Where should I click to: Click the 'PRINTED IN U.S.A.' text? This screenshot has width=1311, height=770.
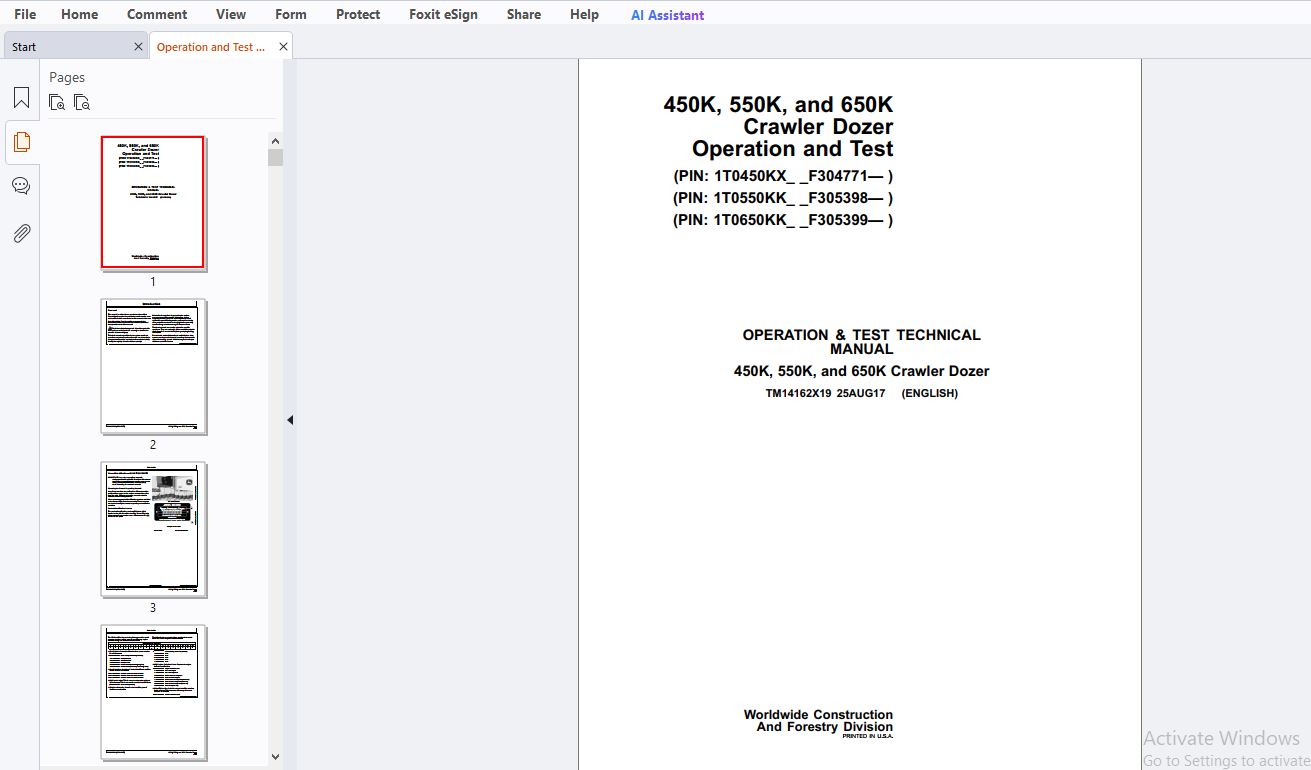tap(867, 736)
